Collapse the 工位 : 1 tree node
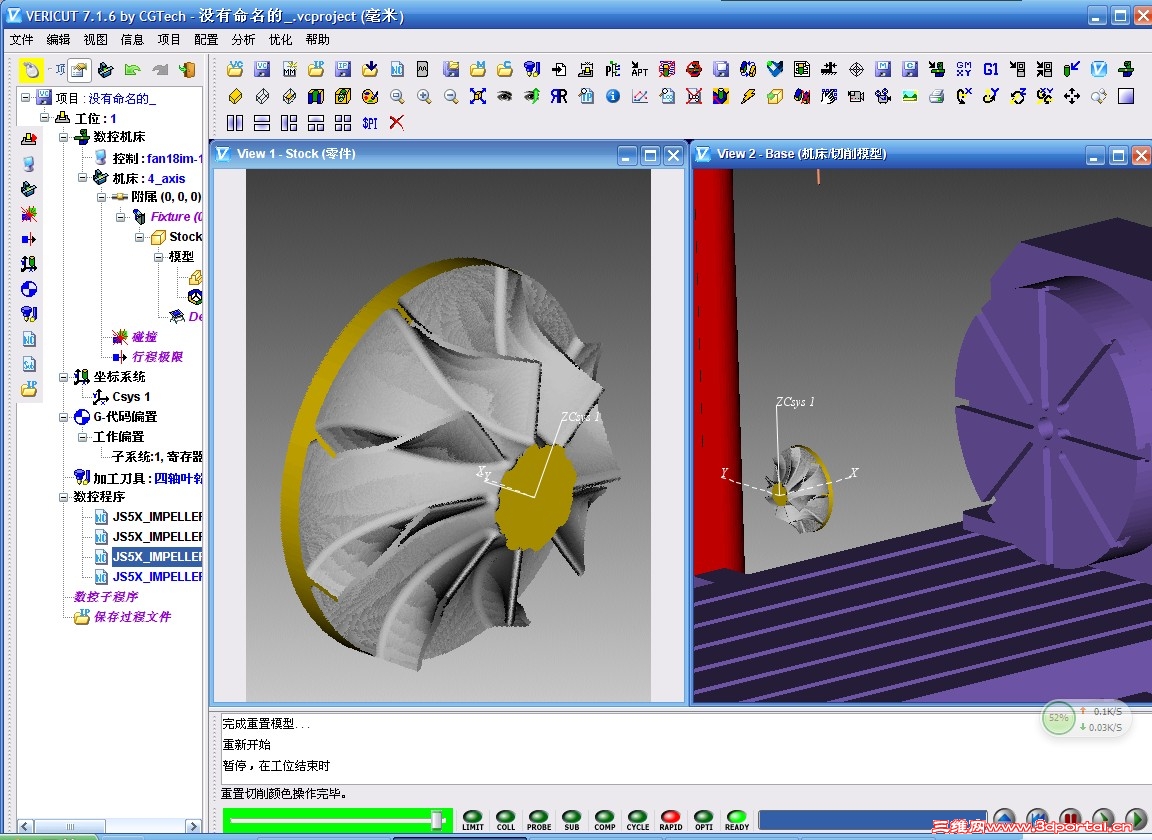1152x840 pixels. click(45, 117)
